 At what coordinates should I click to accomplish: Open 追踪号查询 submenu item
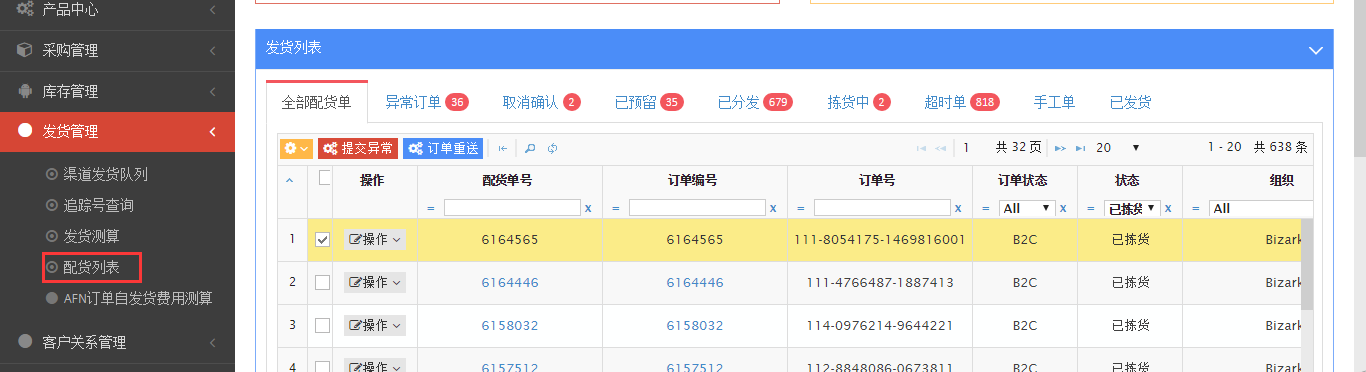point(98,205)
